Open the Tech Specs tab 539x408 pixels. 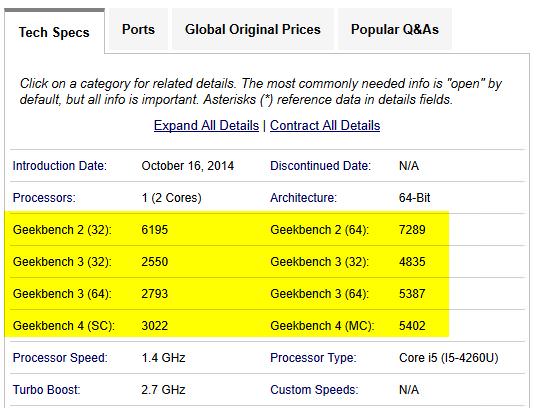coord(54,32)
